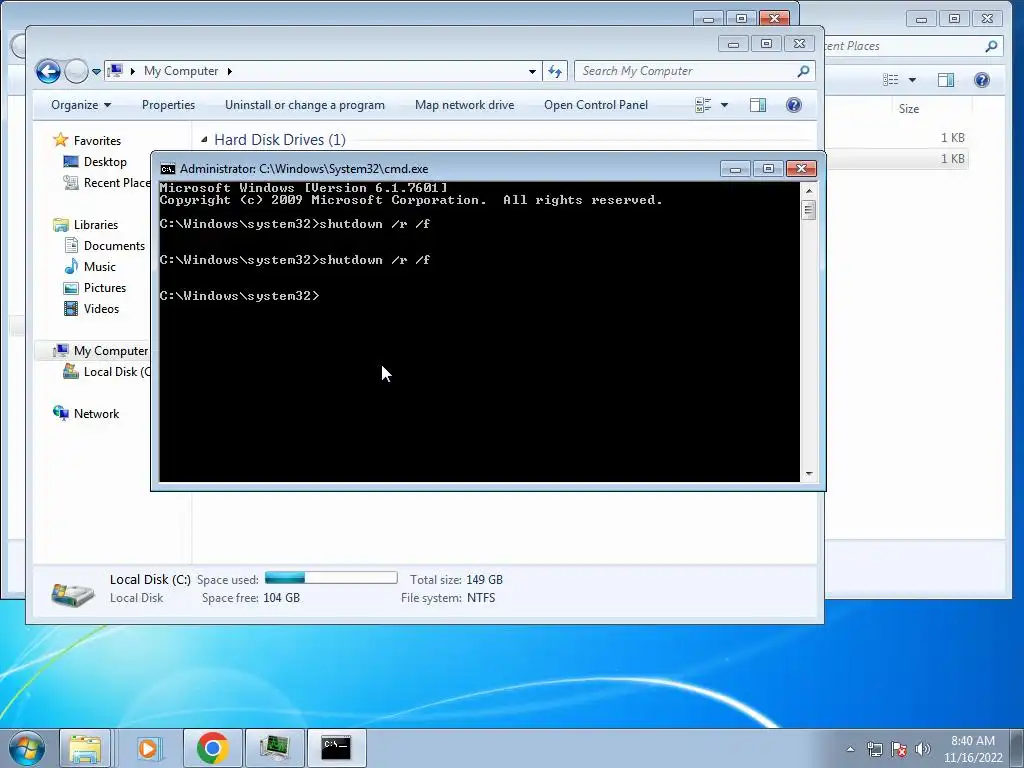Image resolution: width=1024 pixels, height=768 pixels.
Task: Click Map network drive
Action: click(x=464, y=105)
